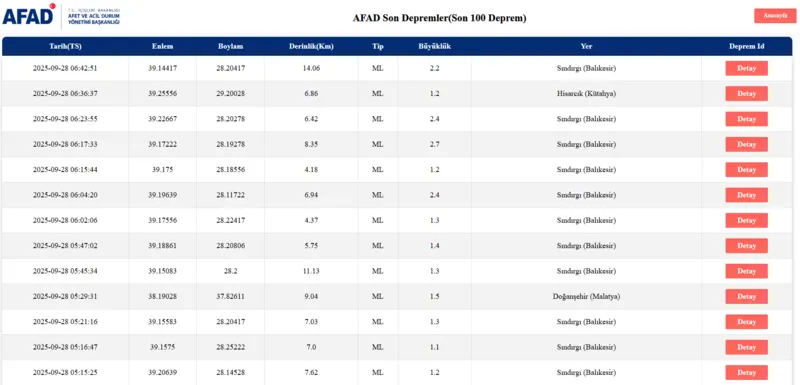This screenshot has width=800, height=385.
Task: Click the Deprem Id column header
Action: [x=746, y=46]
